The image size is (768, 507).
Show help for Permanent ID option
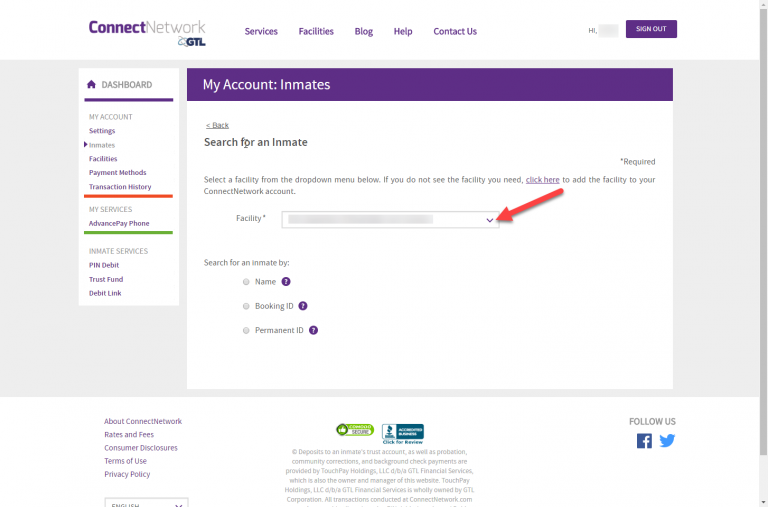(313, 330)
